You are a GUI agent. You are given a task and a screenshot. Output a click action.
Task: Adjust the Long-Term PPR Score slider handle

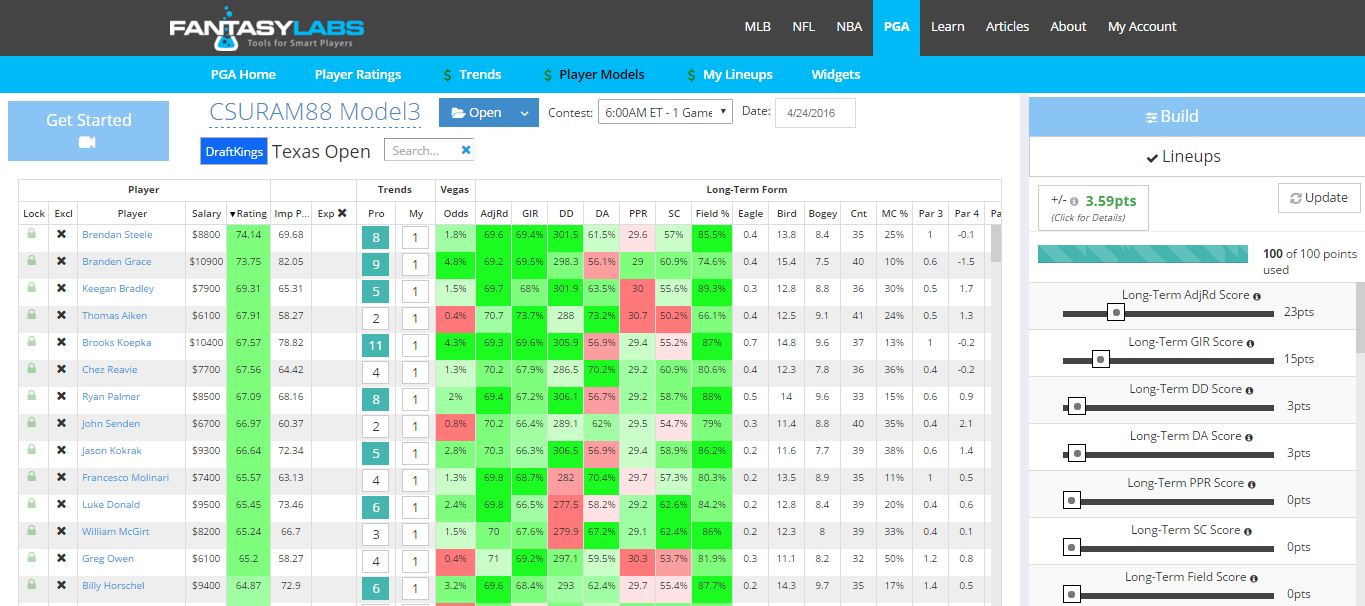[1071, 500]
